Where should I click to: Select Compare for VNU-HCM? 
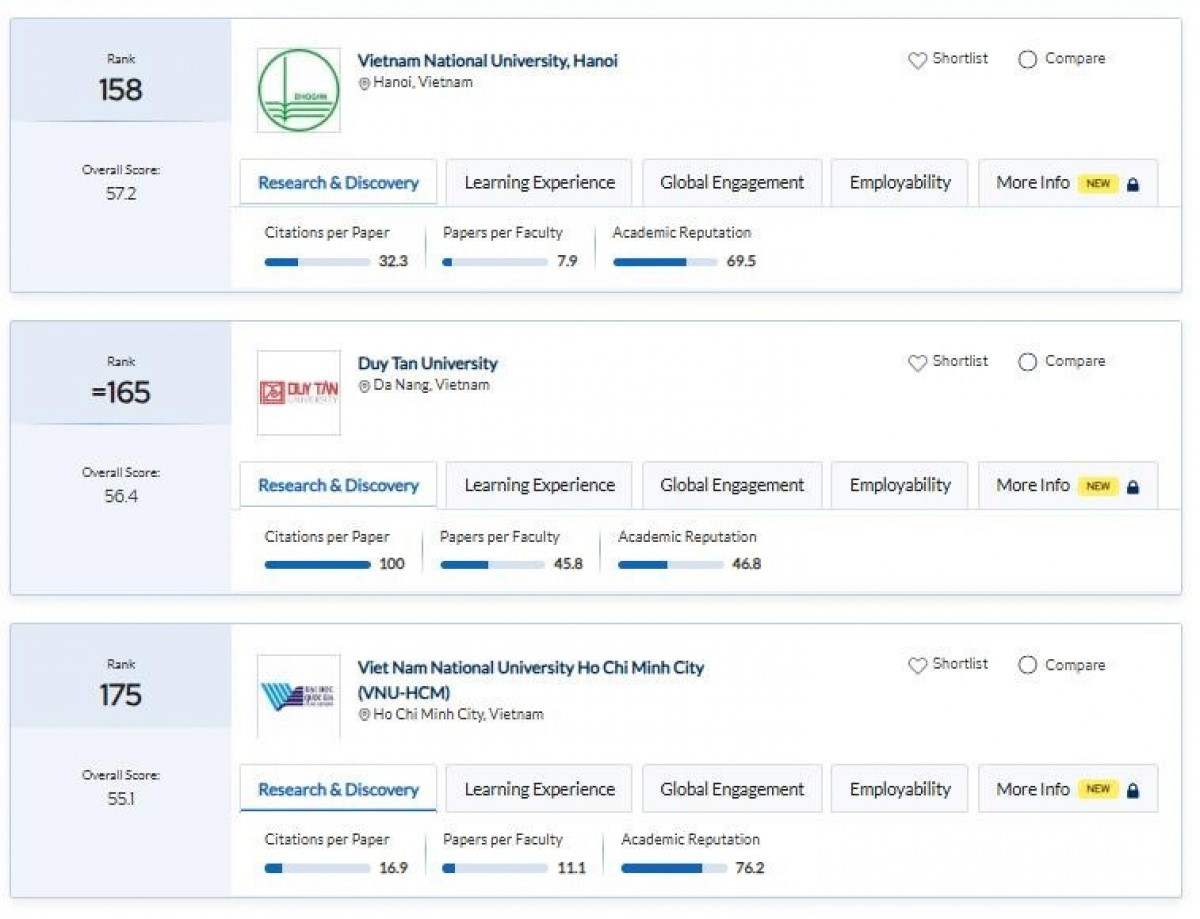click(1027, 665)
